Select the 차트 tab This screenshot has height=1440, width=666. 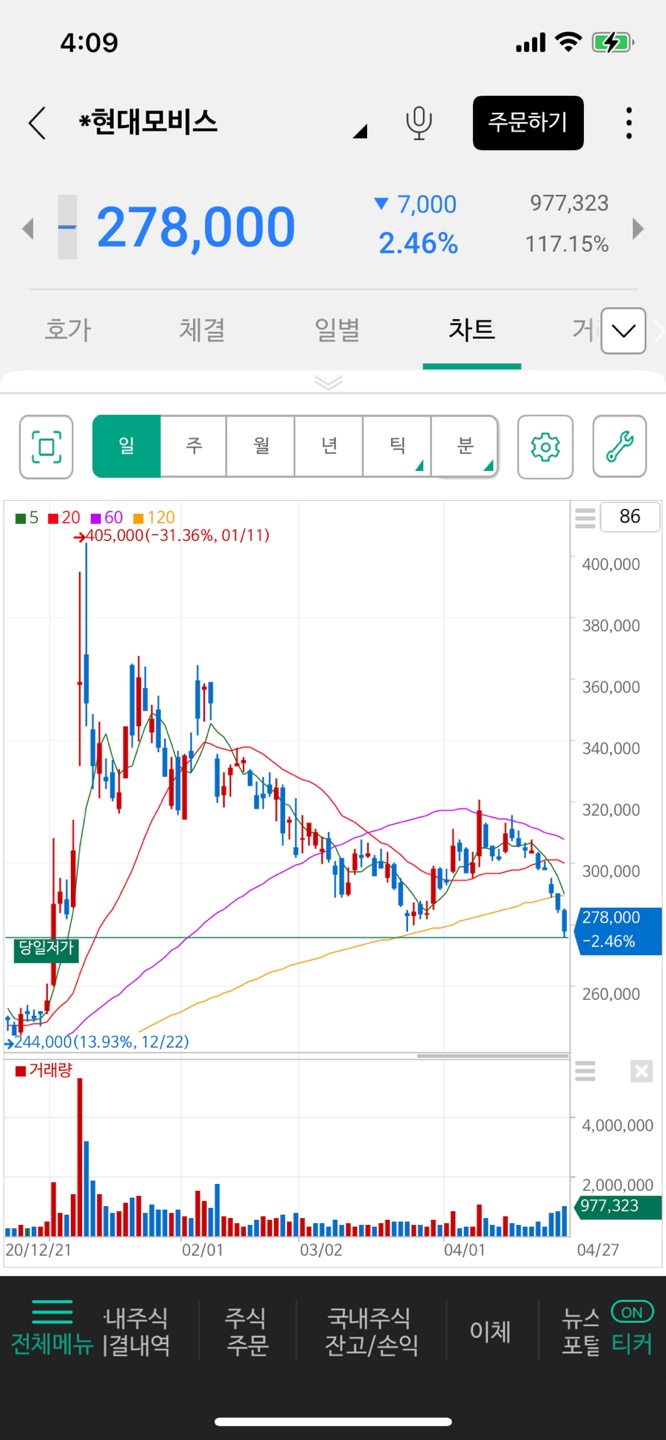472,330
